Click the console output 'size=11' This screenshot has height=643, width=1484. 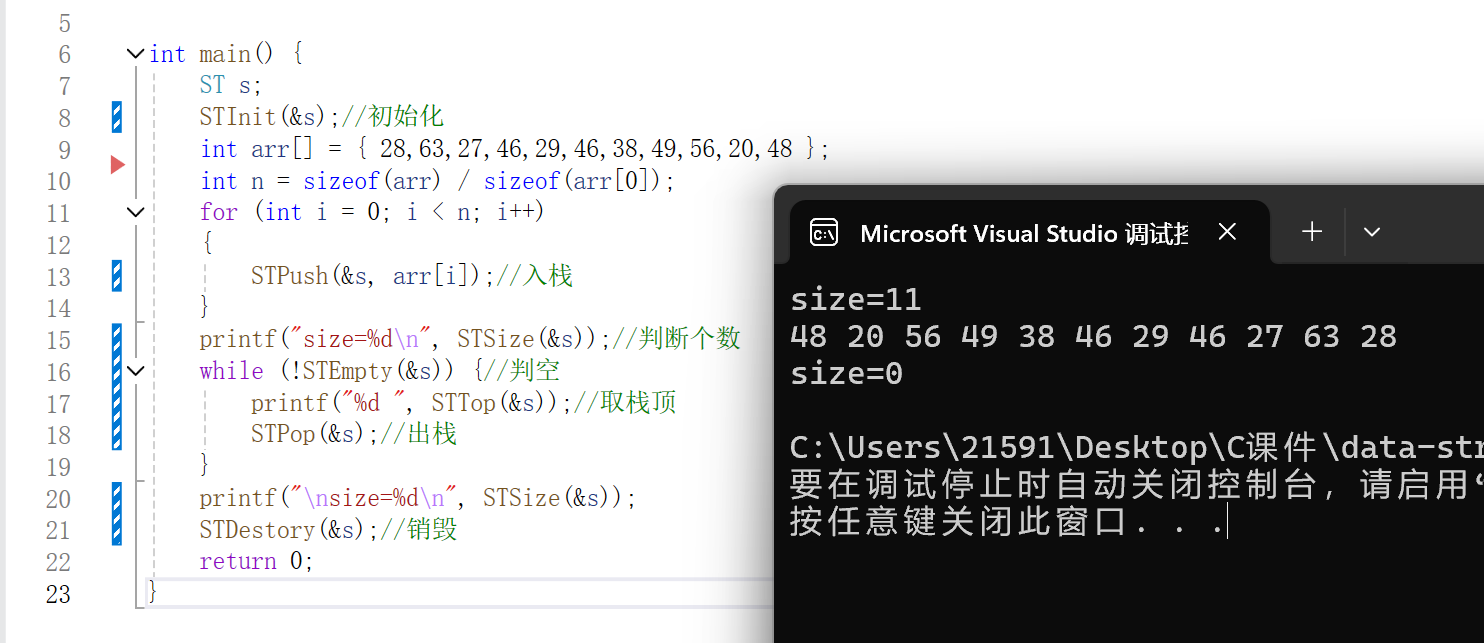[x=856, y=299]
